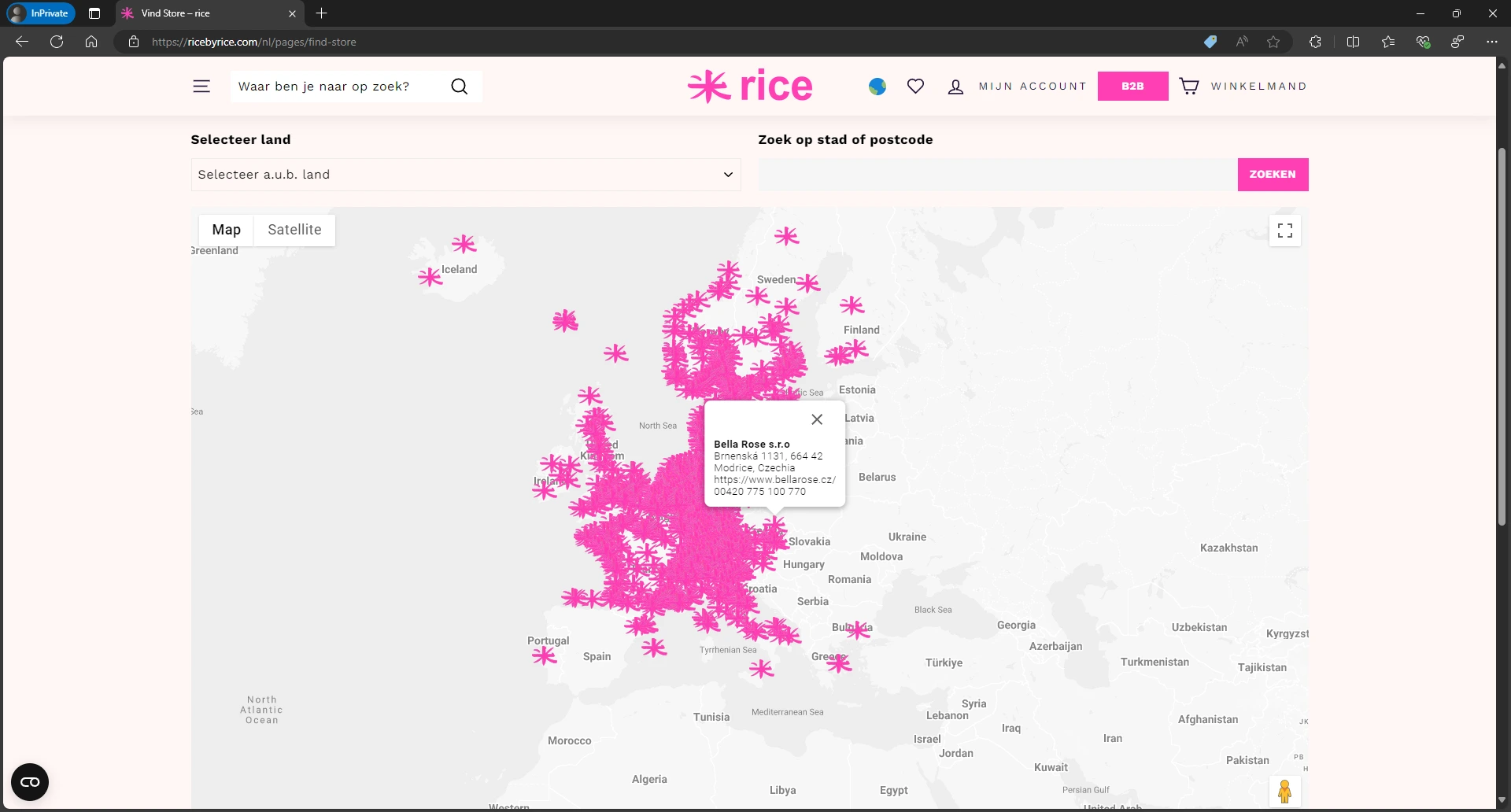Image resolution: width=1511 pixels, height=812 pixels.
Task: Start the search with the magnifying glass icon
Action: (460, 87)
